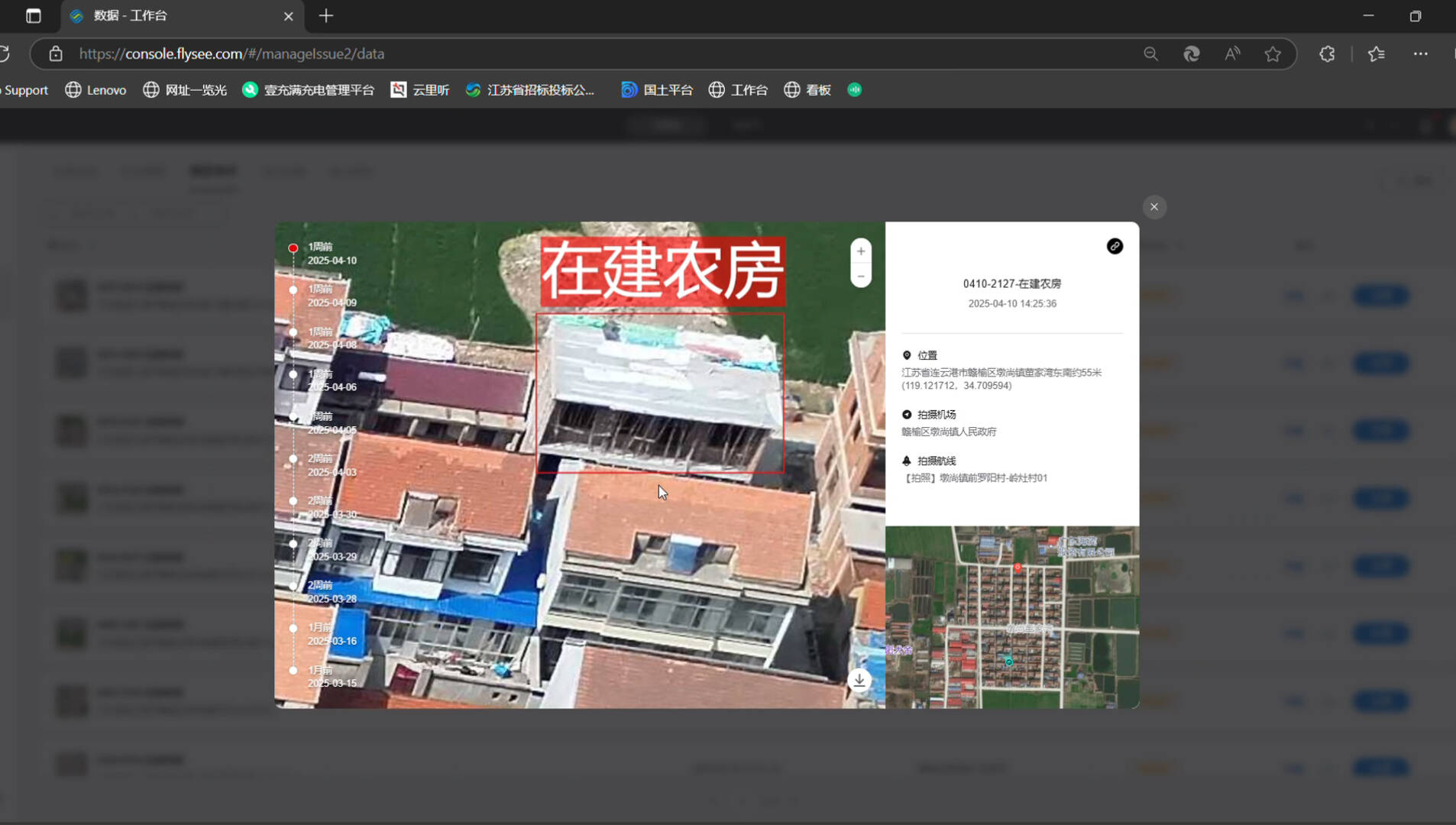Open browser settings and more menu
The height and width of the screenshot is (825, 1456).
1420,54
